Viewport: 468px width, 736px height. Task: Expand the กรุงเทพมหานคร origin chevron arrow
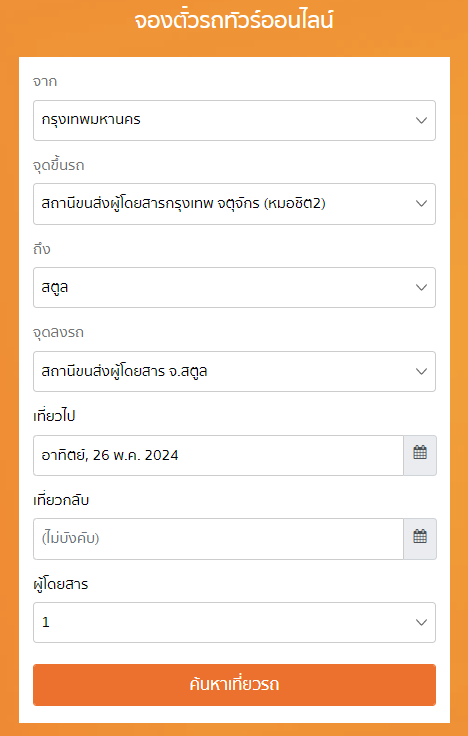click(x=421, y=120)
